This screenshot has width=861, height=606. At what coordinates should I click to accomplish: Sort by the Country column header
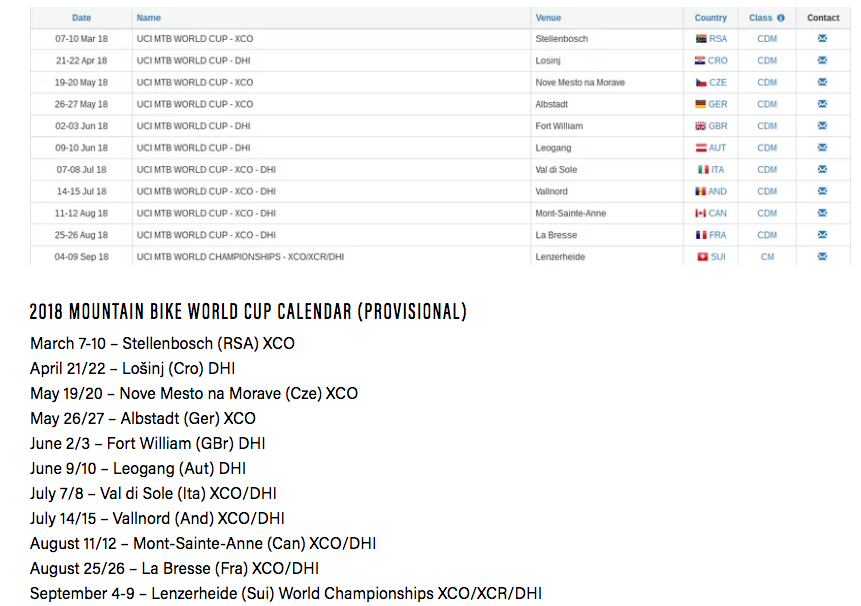pos(711,17)
